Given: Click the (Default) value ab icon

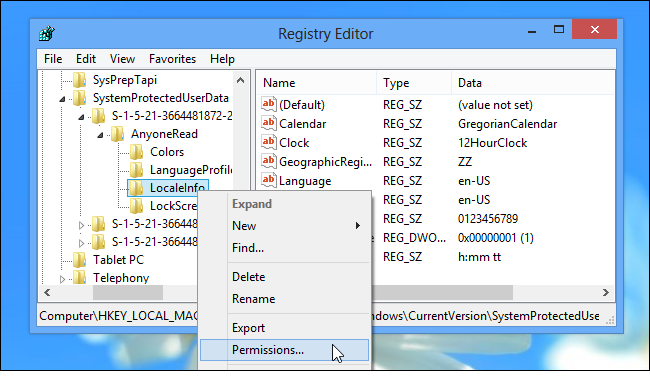Looking at the screenshot, I should point(269,104).
